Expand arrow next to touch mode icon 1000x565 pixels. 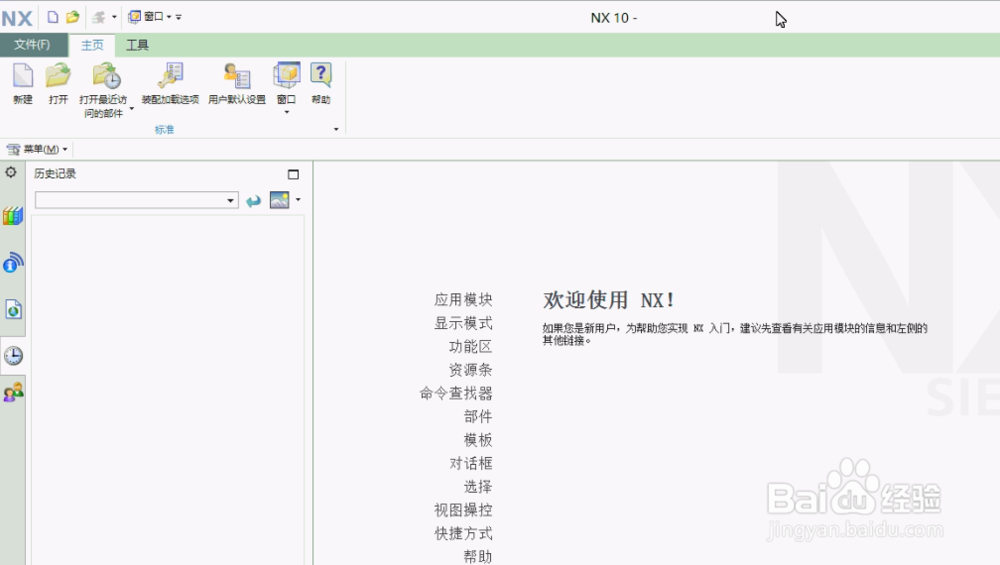(x=114, y=17)
